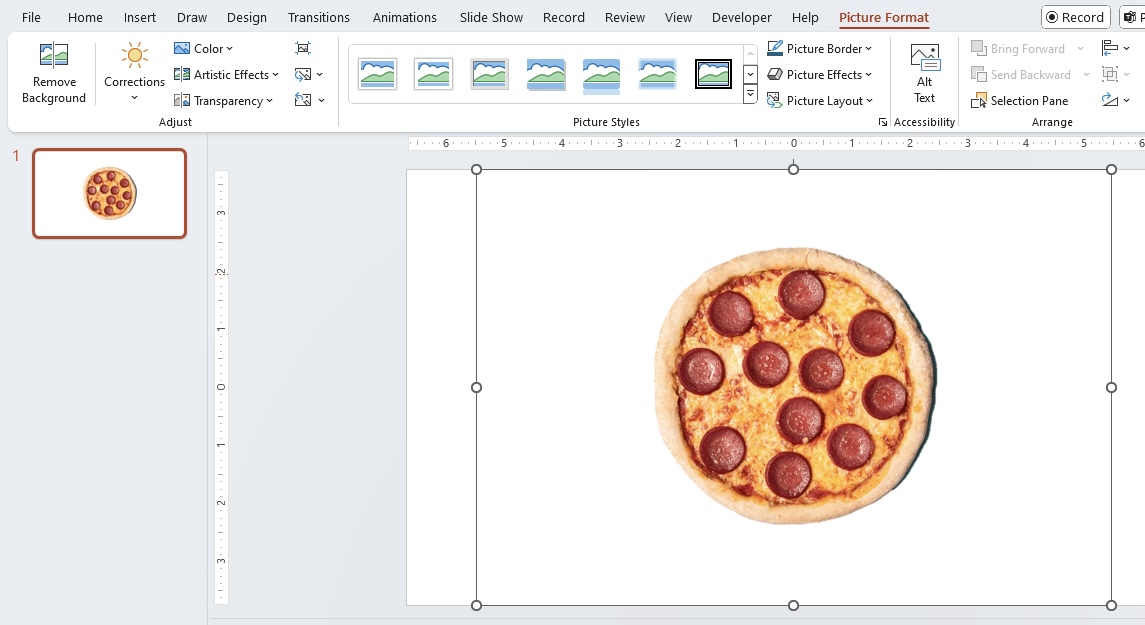Open the Picture Layout dropdown
Image resolution: width=1145 pixels, height=625 pixels.
click(x=820, y=101)
